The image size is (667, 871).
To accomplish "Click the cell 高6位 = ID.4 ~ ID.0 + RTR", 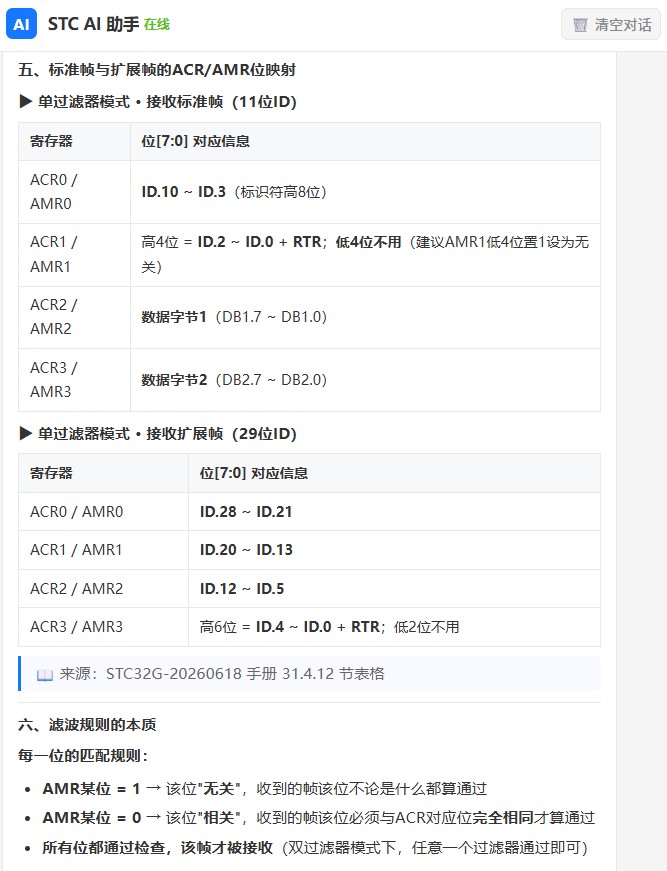I will pyautogui.click(x=394, y=627).
